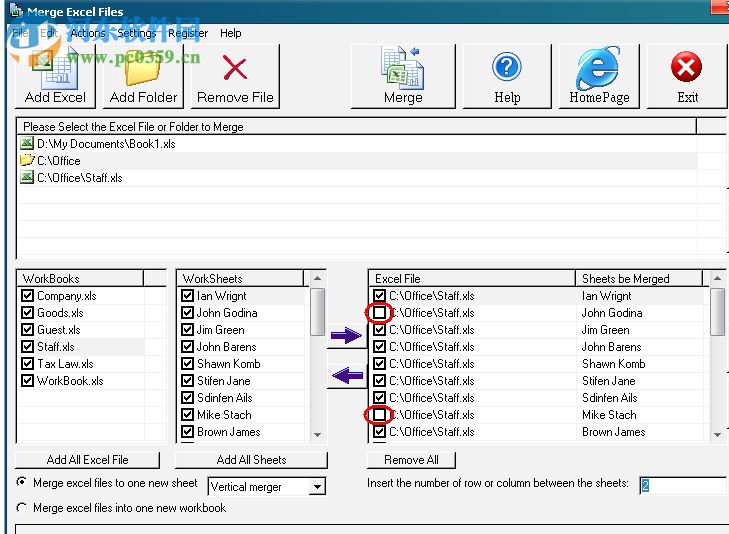Uncheck John Godina worksheet checkbox
Viewport: 729px width, 534px height.
click(187, 313)
